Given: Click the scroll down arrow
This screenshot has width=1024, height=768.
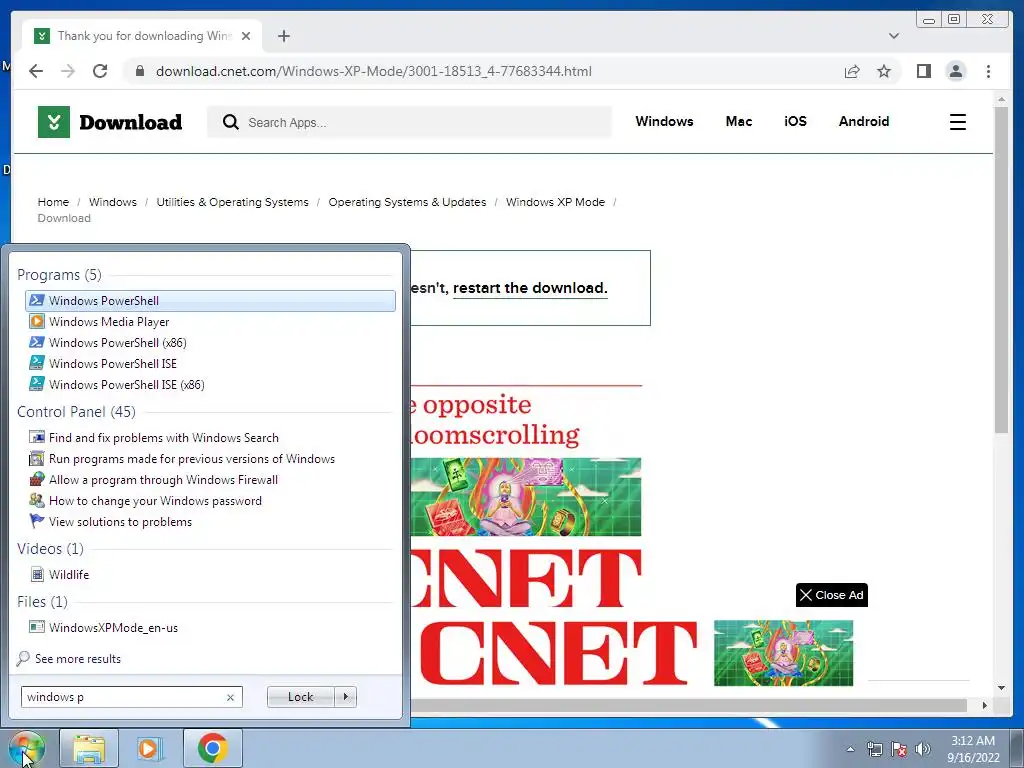Looking at the screenshot, I should (1001, 688).
